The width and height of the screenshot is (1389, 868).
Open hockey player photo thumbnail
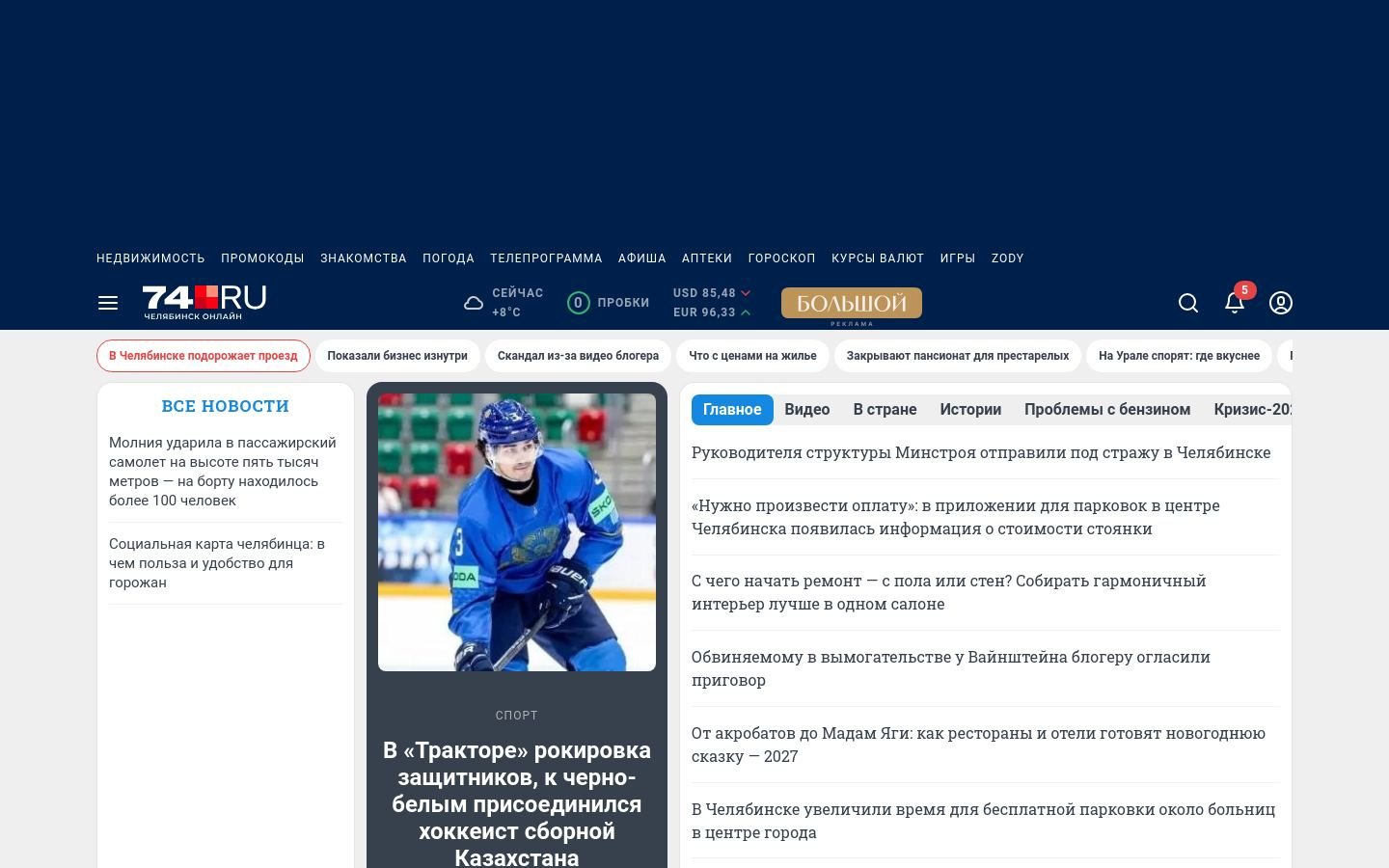click(517, 532)
